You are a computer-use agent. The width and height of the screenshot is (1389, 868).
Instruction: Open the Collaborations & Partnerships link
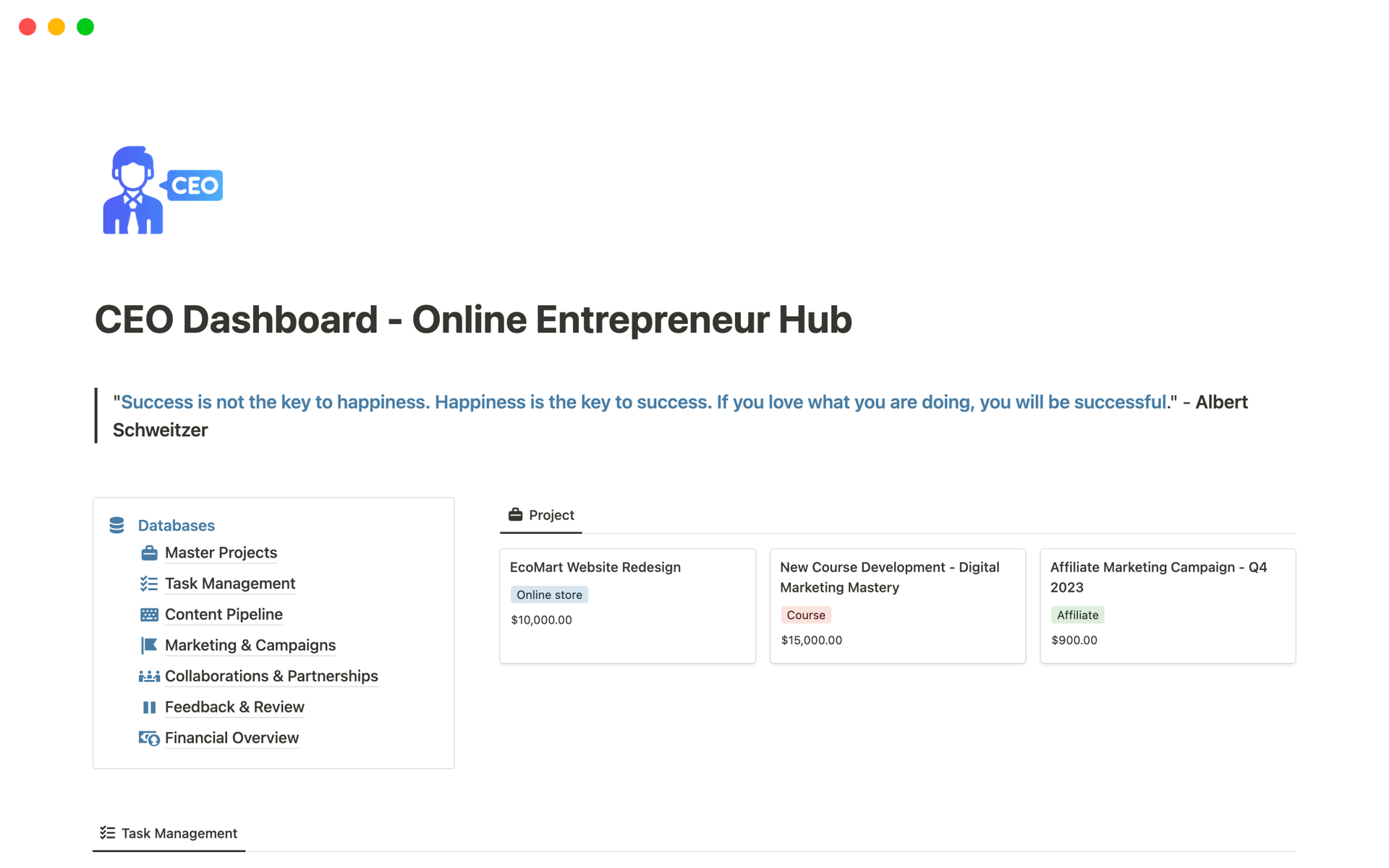(271, 676)
